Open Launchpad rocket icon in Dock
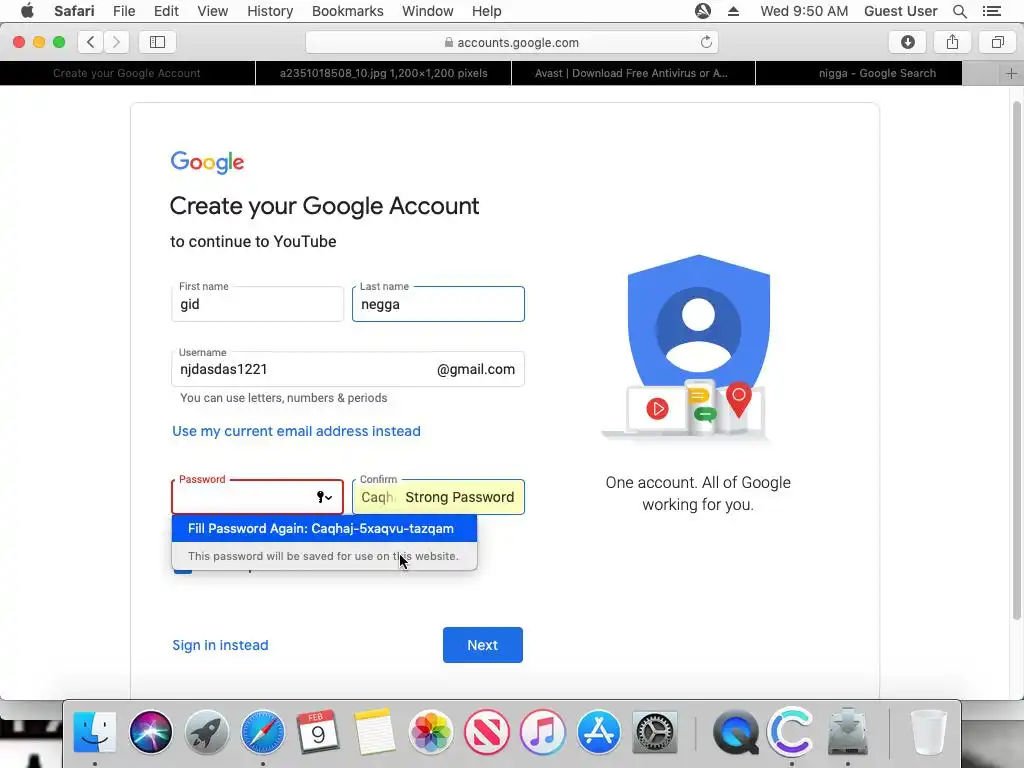This screenshot has width=1024, height=768. pyautogui.click(x=206, y=732)
